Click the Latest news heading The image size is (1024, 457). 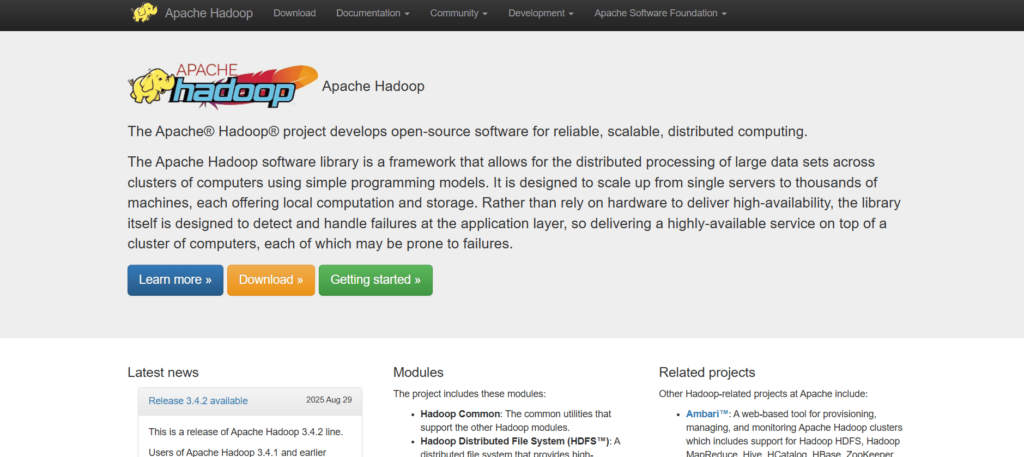coord(163,372)
